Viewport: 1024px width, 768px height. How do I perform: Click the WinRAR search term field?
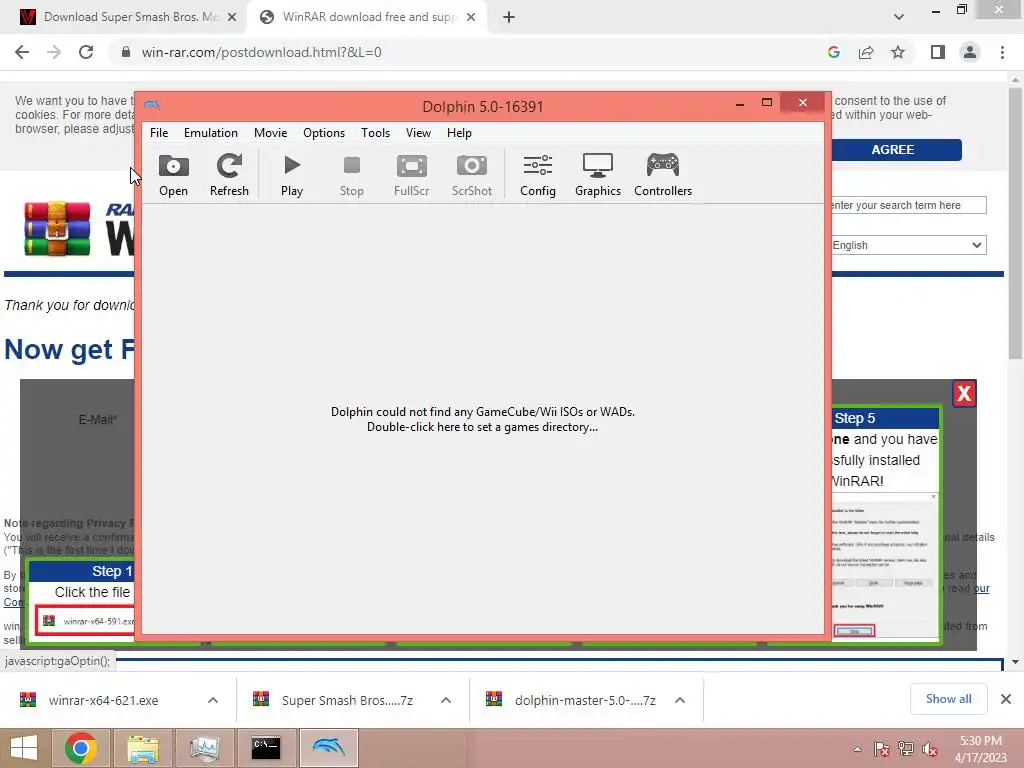coord(908,205)
